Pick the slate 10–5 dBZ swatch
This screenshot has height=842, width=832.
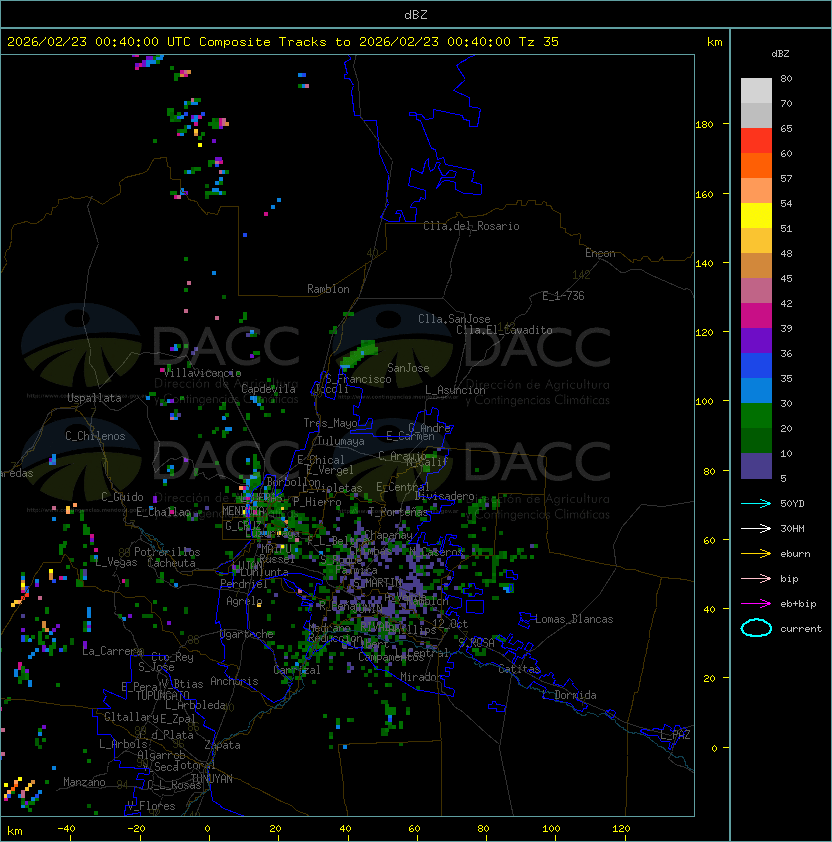point(756,466)
